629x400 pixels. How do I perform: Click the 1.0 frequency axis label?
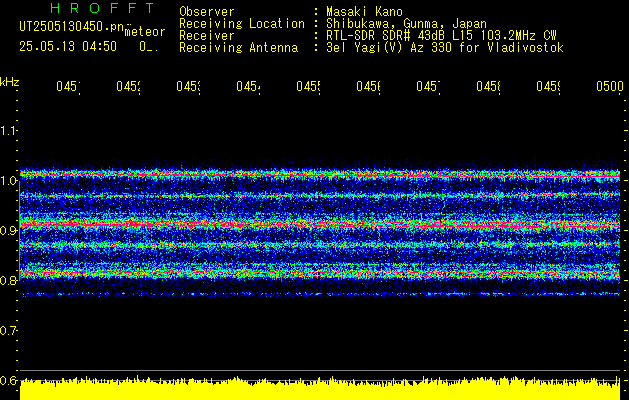pyautogui.click(x=8, y=181)
